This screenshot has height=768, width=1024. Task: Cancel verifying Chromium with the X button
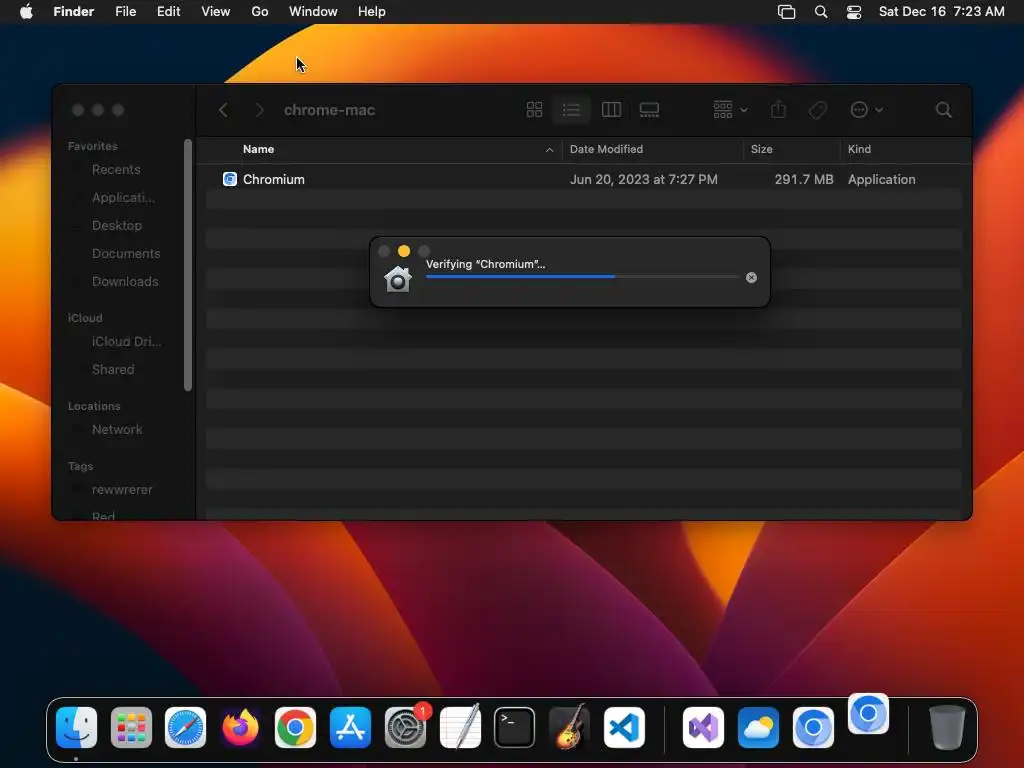click(x=751, y=278)
